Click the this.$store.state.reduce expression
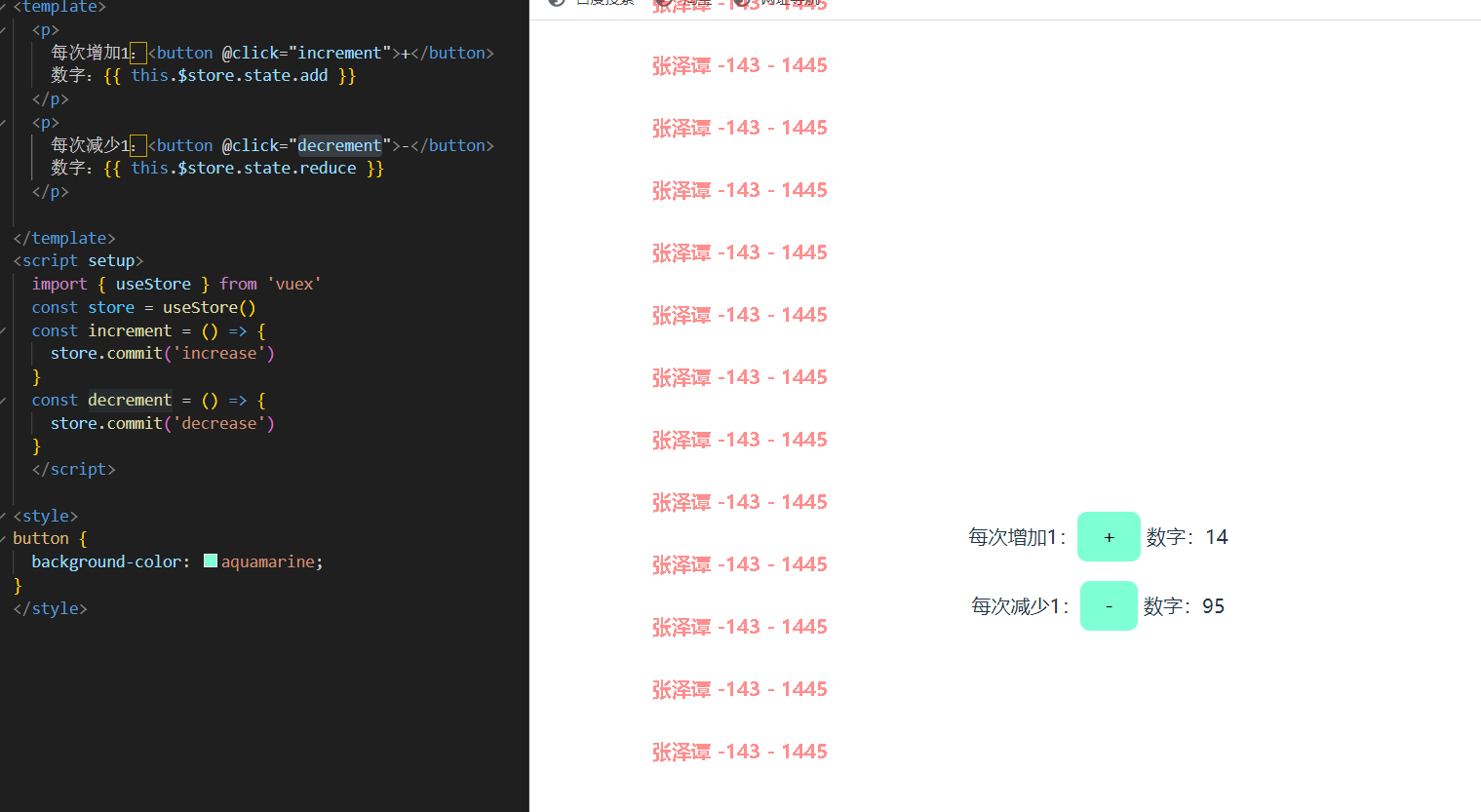 pos(244,168)
